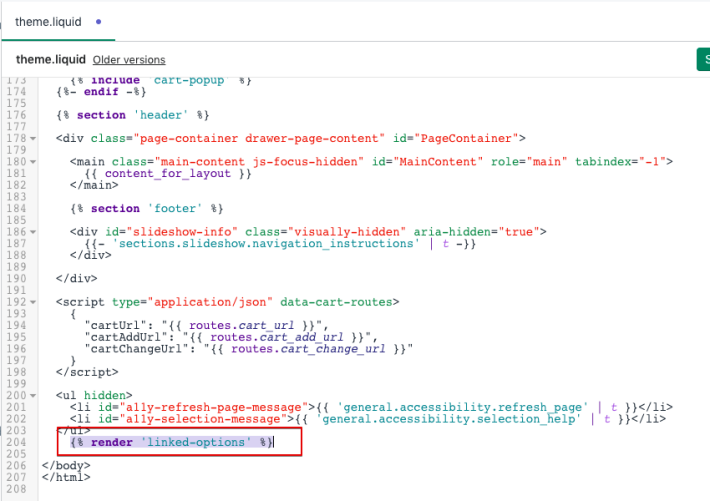Viewport: 710px width, 501px height.
Task: Collapse the script block at line 192
Action: pyautogui.click(x=34, y=302)
